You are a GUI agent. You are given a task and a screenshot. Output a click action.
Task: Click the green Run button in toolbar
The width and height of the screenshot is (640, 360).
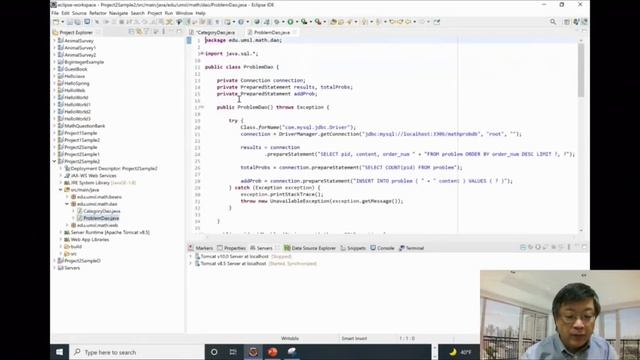(290, 22)
